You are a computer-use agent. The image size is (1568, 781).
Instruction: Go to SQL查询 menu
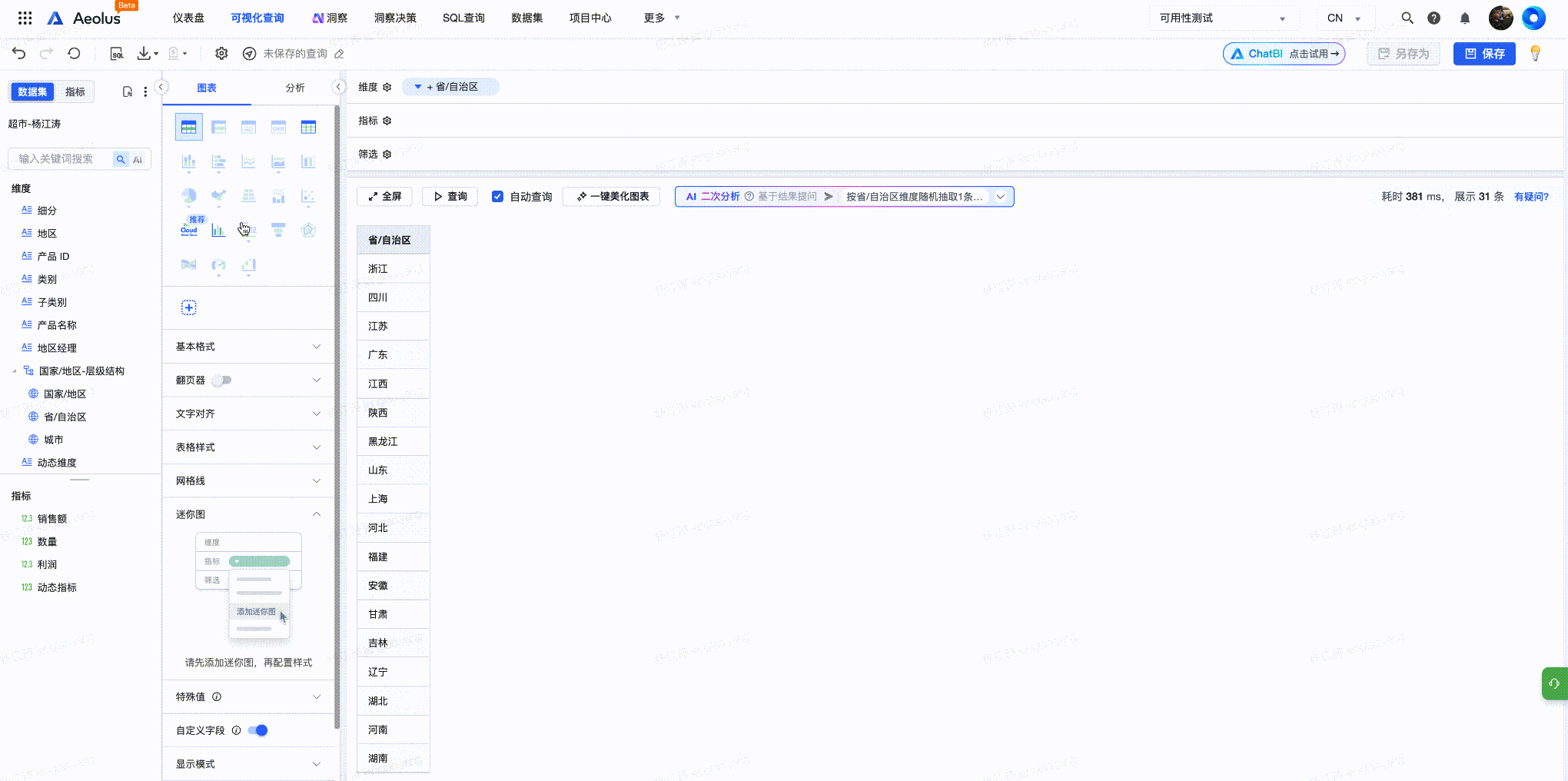[x=463, y=18]
